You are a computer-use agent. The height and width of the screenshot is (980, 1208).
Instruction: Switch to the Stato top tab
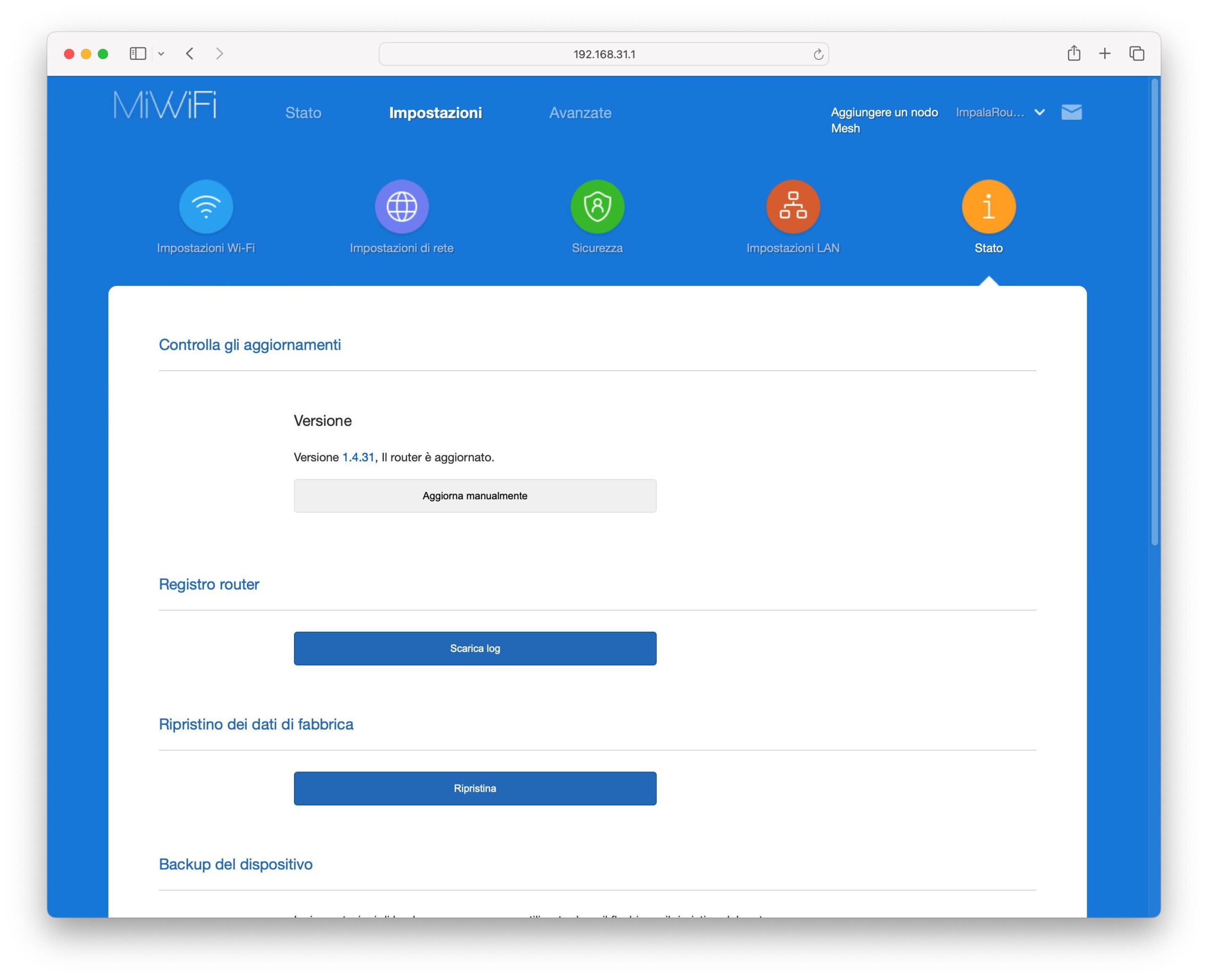coord(303,113)
